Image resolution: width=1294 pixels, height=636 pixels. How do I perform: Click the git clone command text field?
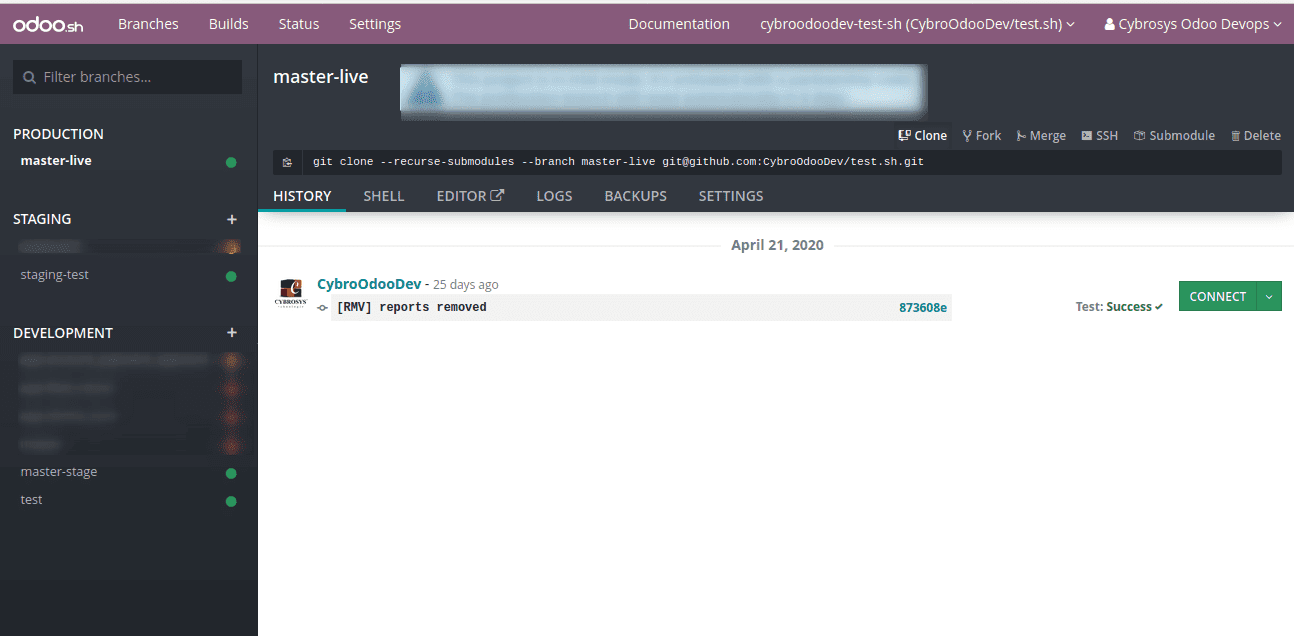point(790,162)
